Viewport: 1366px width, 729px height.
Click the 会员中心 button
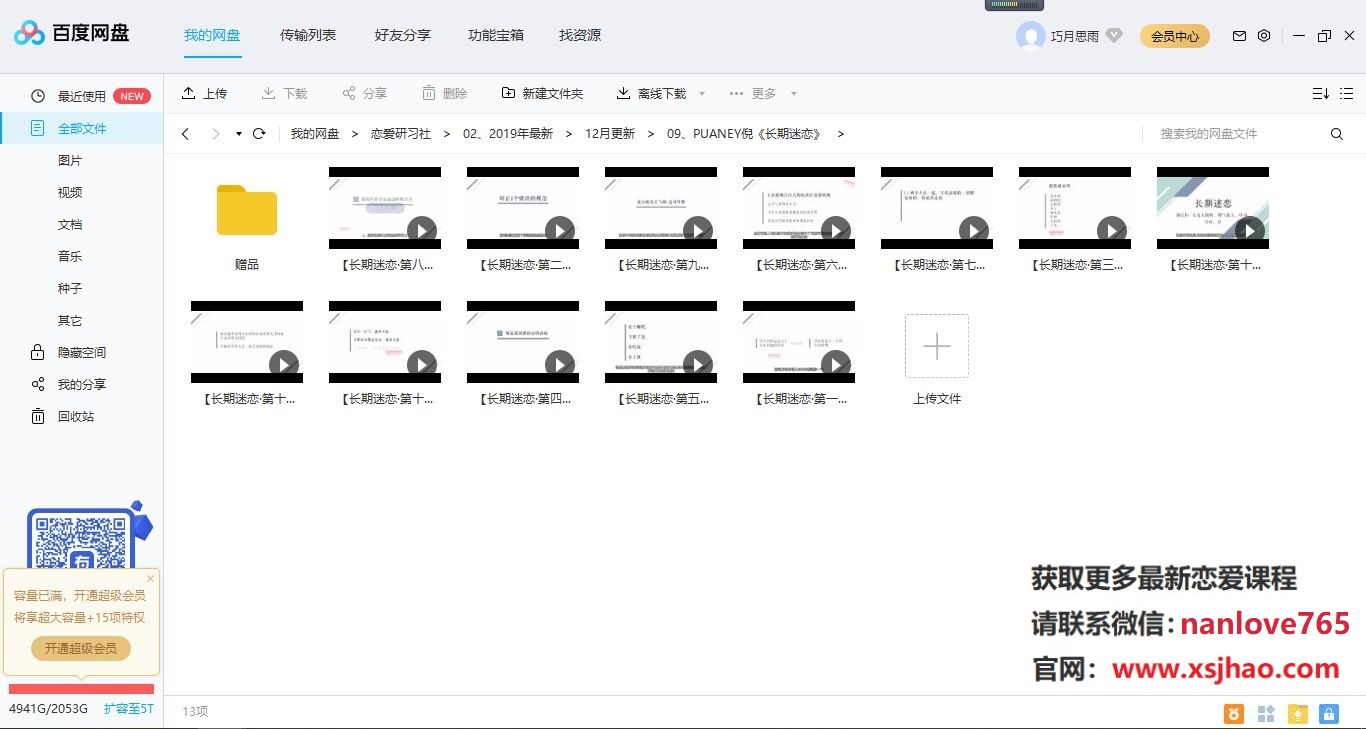pos(1175,36)
